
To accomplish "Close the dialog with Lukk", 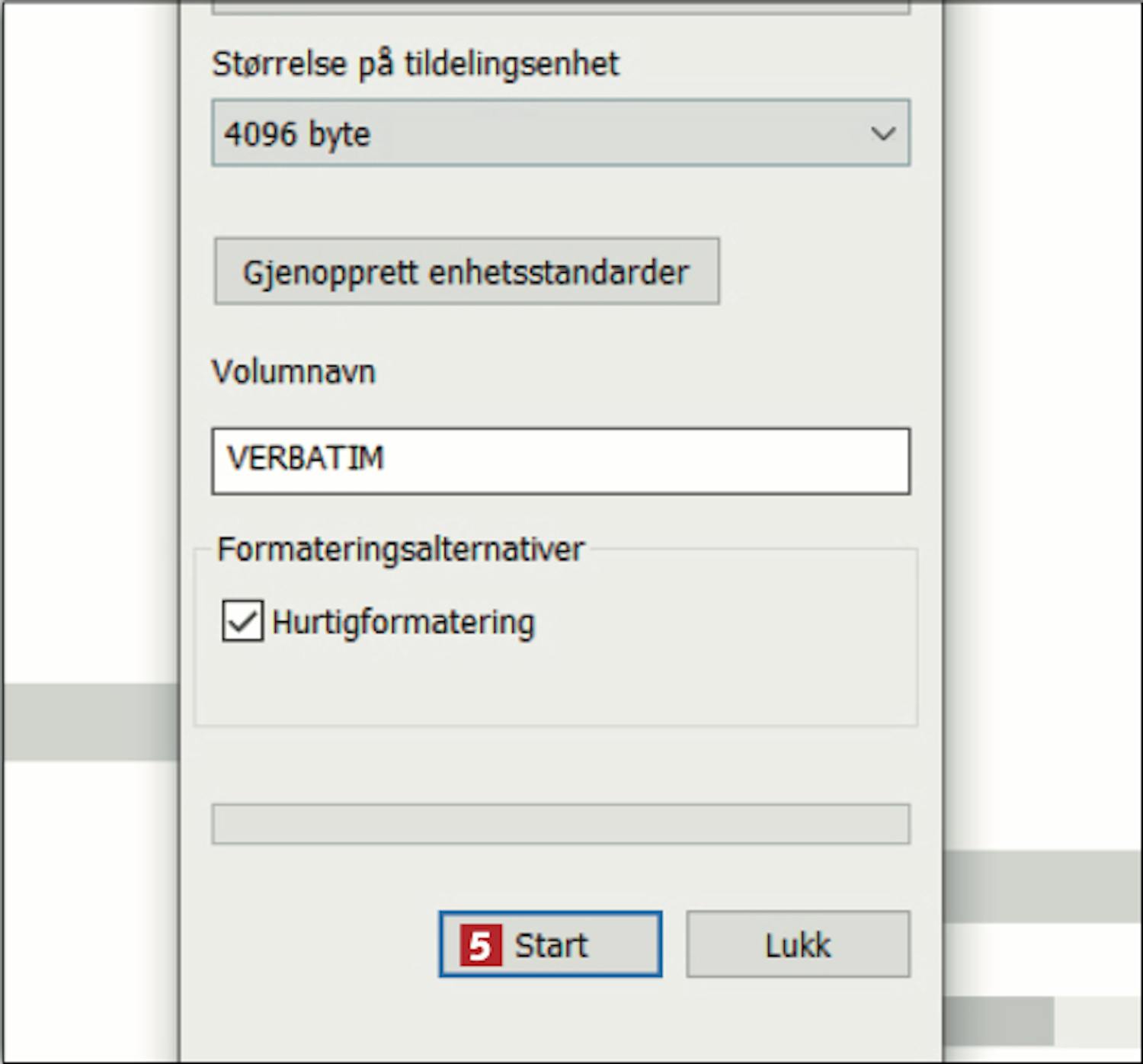I will pyautogui.click(x=798, y=944).
